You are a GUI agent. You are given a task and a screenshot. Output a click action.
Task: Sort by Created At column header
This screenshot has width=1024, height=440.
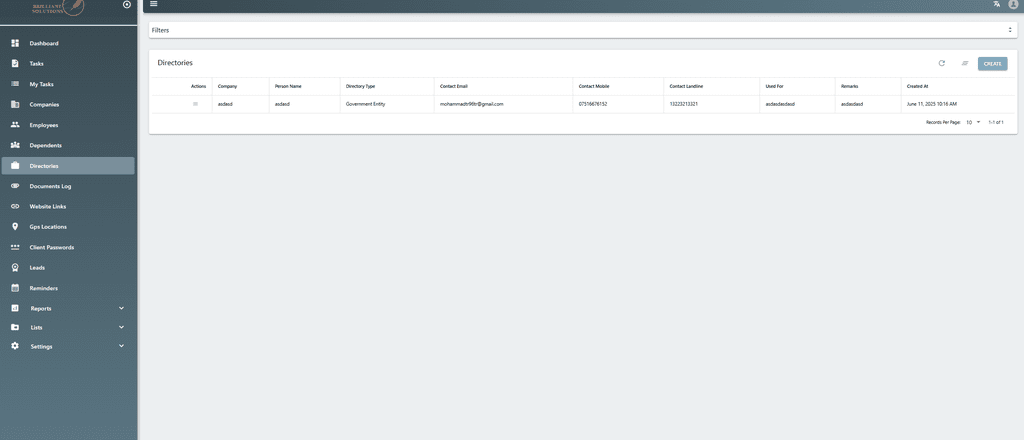(918, 86)
